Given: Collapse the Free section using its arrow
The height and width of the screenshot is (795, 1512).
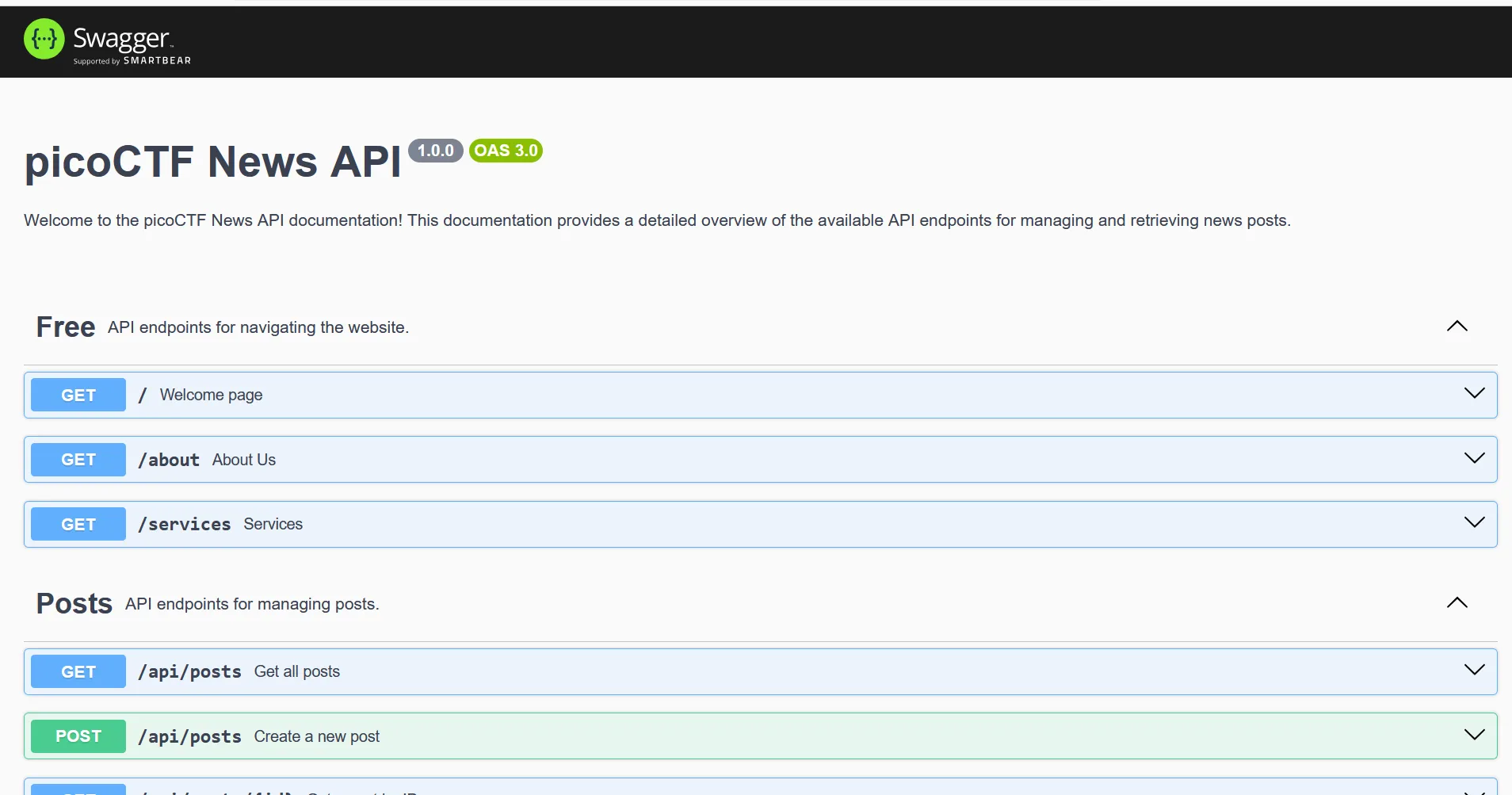Looking at the screenshot, I should point(1457,327).
